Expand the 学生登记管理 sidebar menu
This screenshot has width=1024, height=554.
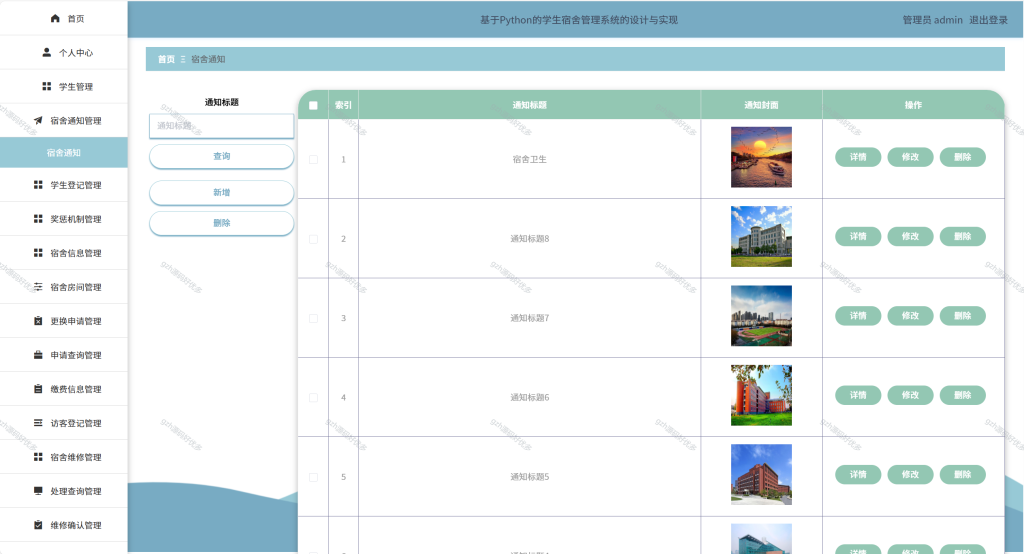pyautogui.click(x=64, y=185)
